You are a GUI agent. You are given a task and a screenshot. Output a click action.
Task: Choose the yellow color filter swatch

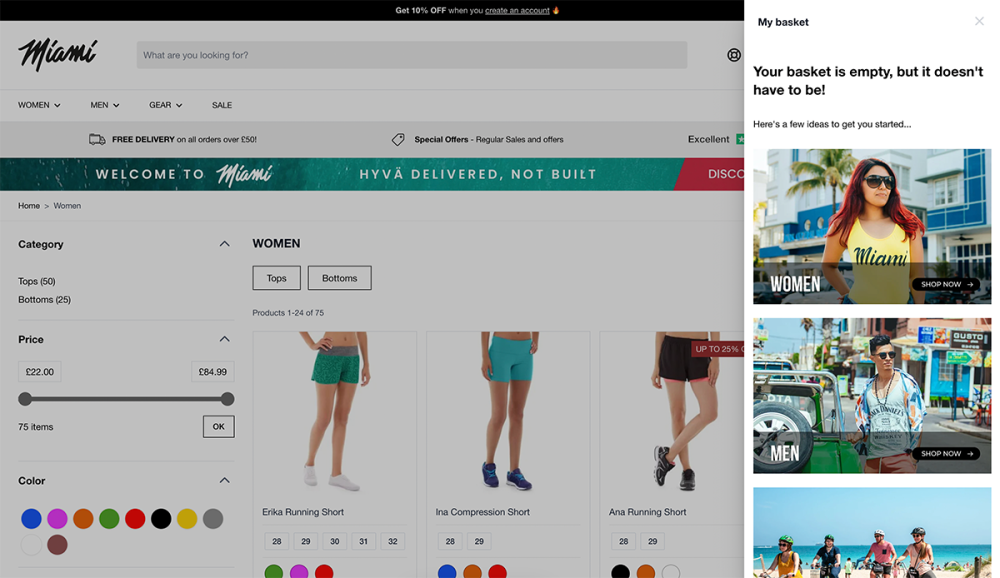pyautogui.click(x=187, y=518)
